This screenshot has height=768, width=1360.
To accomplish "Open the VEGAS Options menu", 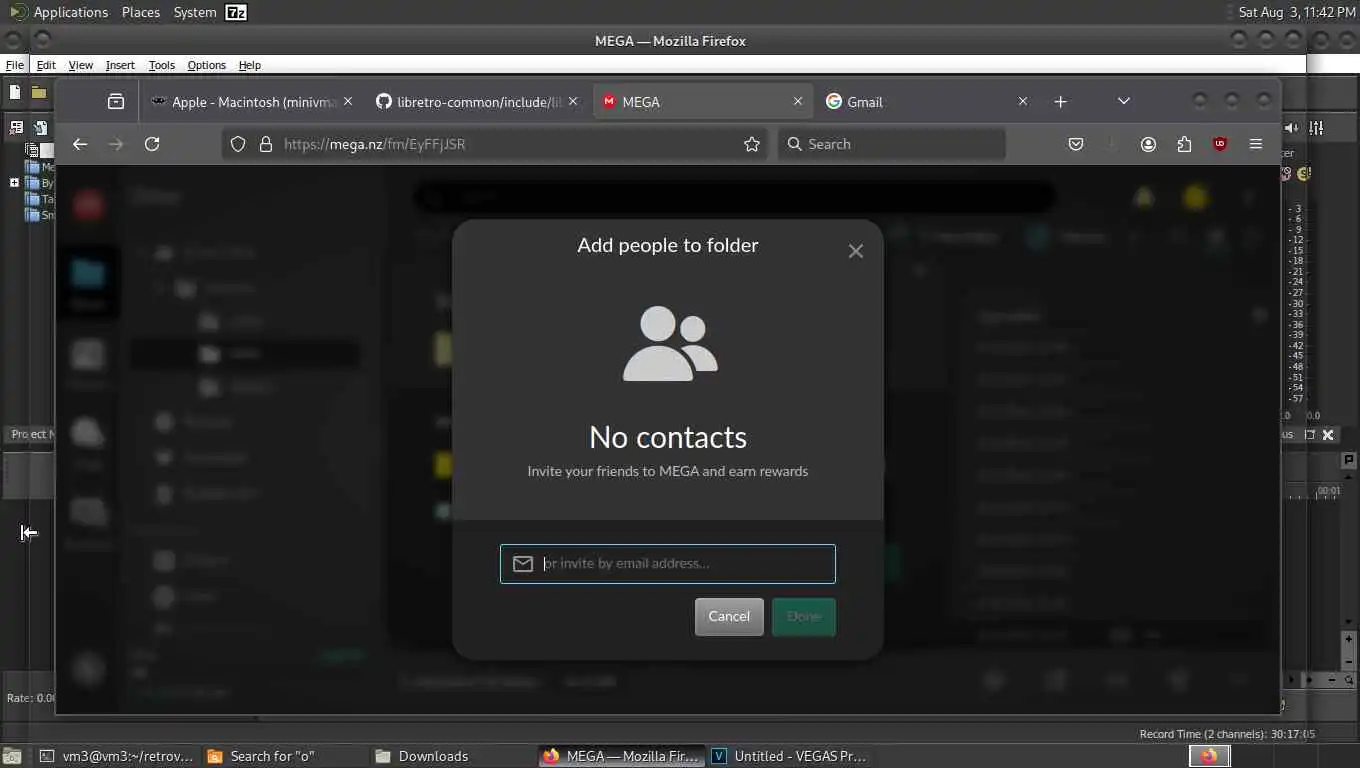I will [x=206, y=65].
